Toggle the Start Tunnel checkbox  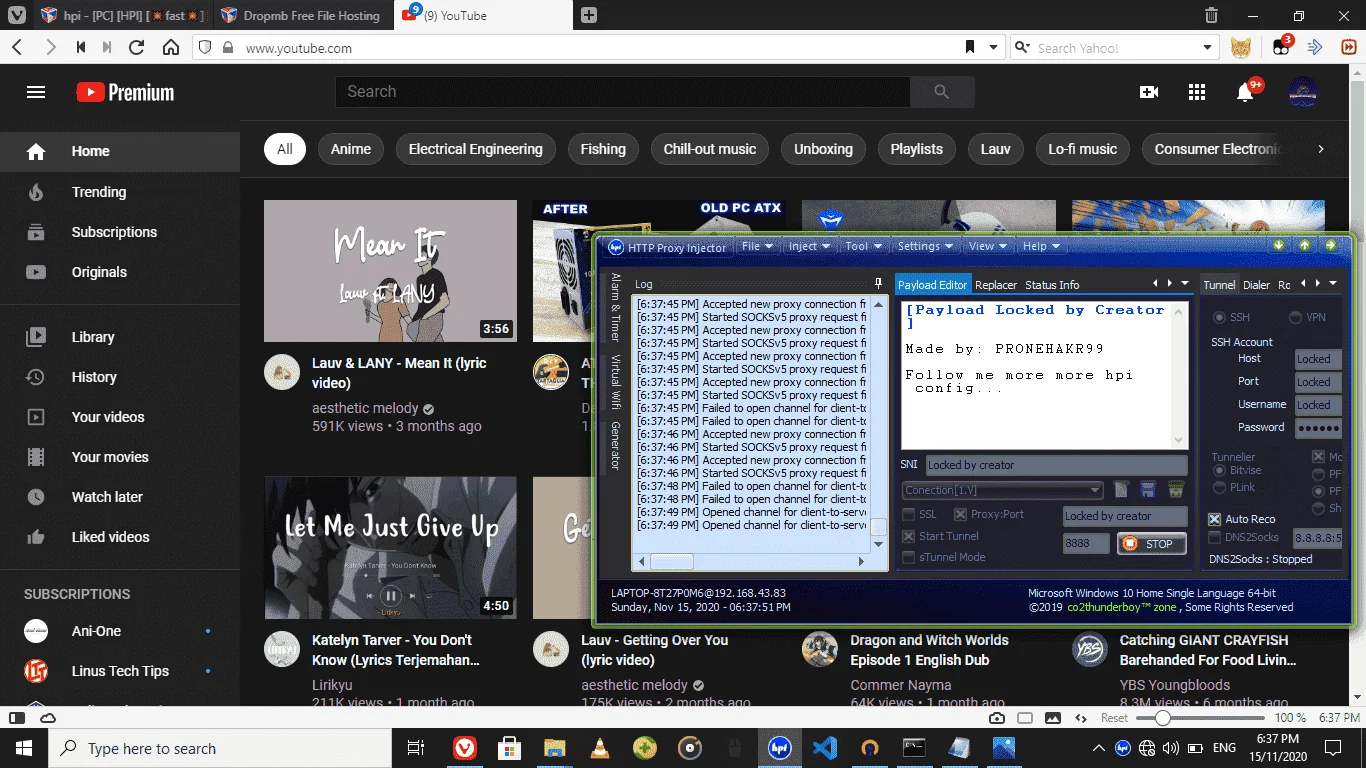point(909,536)
